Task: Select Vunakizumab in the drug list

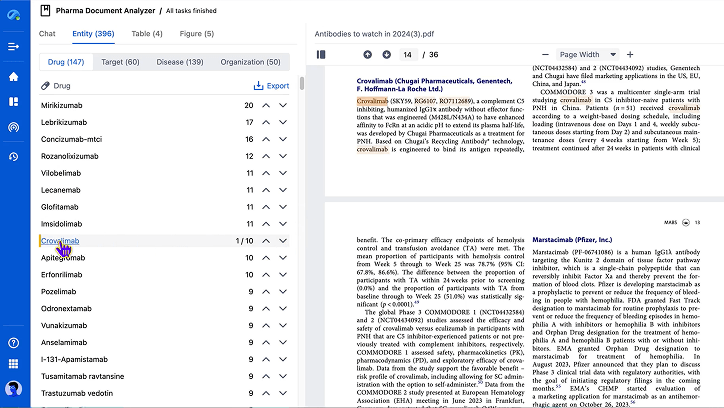Action: coord(64,325)
